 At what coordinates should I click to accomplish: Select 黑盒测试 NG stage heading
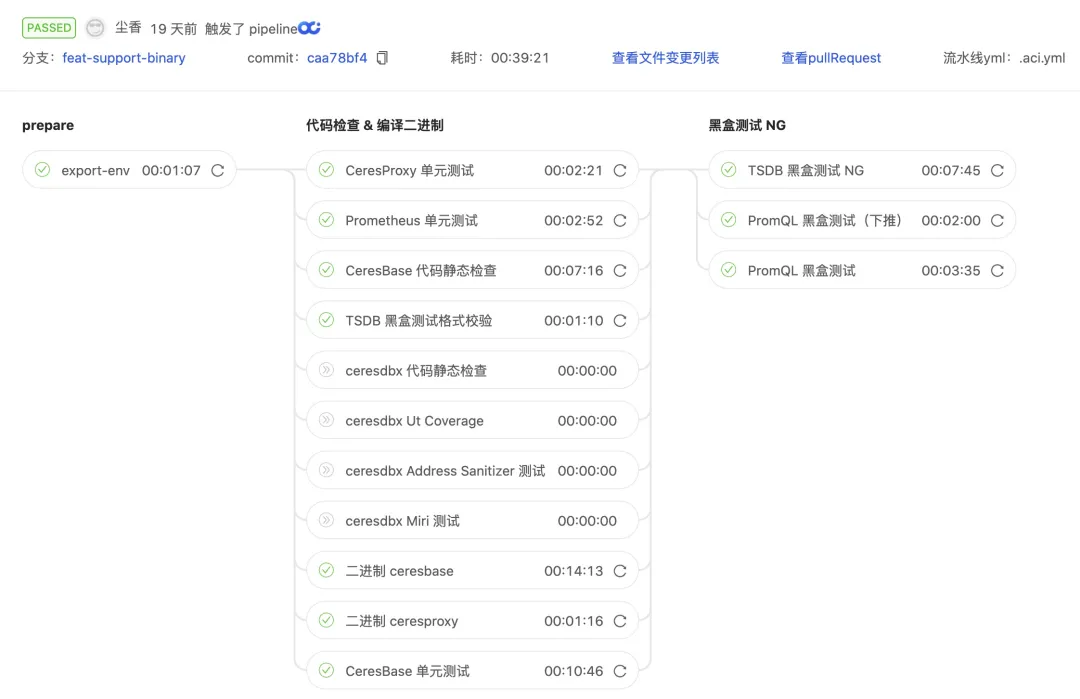747,125
